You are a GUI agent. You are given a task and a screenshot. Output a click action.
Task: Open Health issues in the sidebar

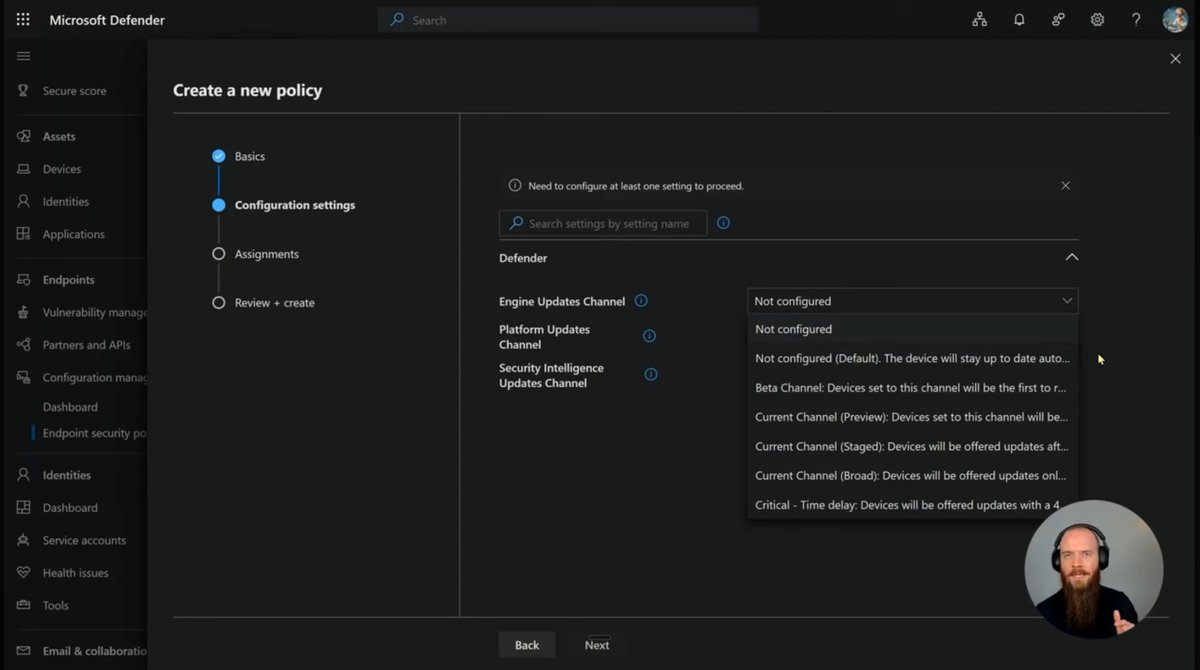75,573
